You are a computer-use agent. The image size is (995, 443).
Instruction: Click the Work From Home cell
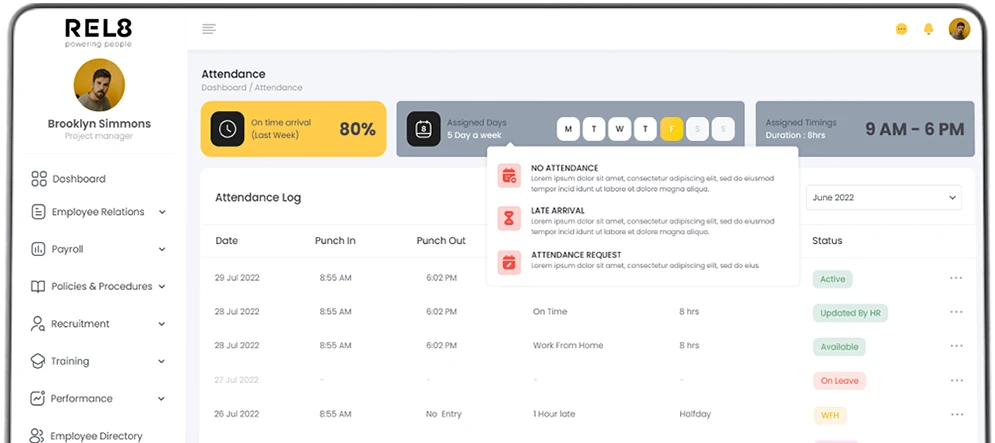pos(568,345)
